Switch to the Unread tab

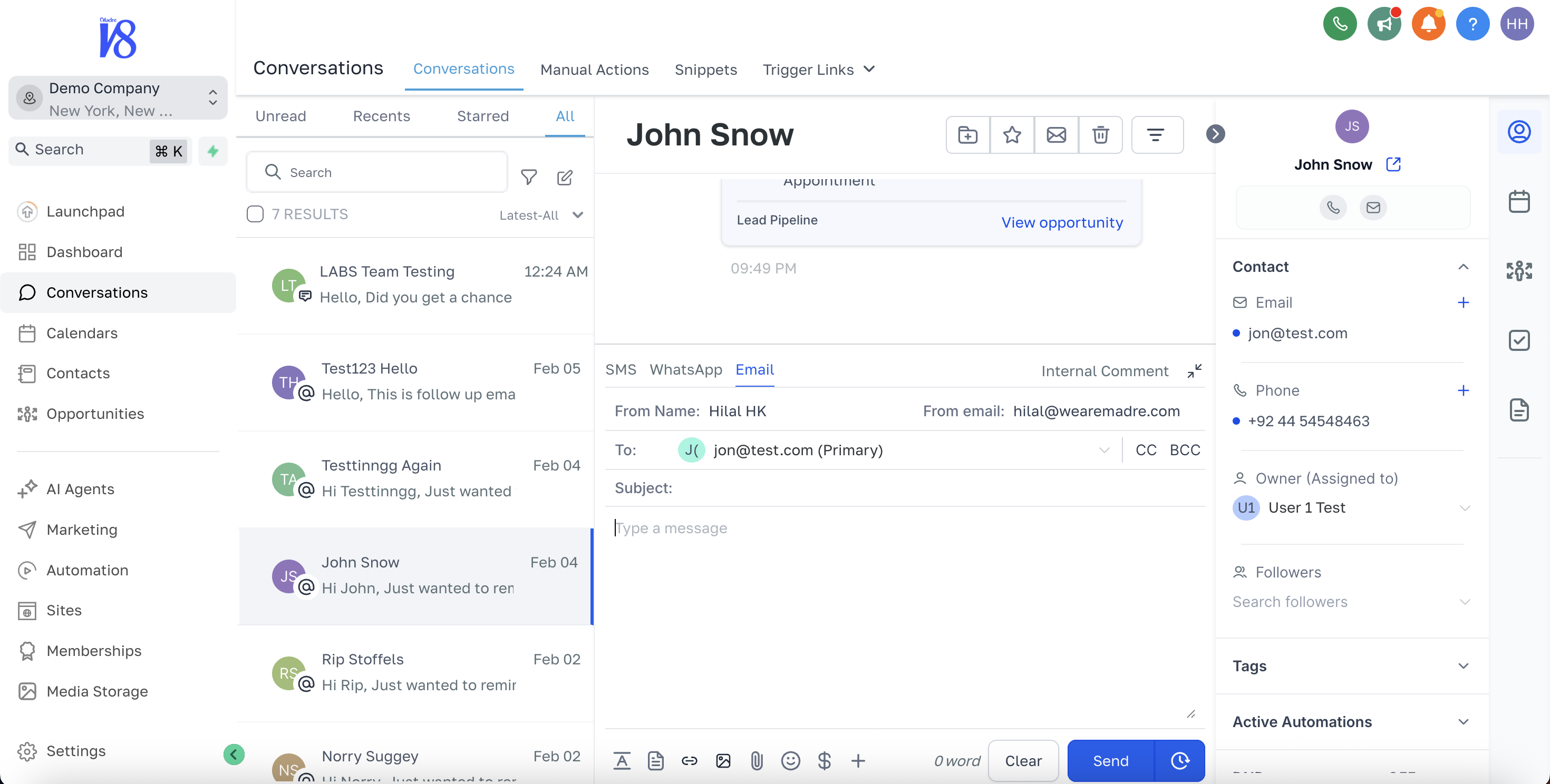coord(280,116)
